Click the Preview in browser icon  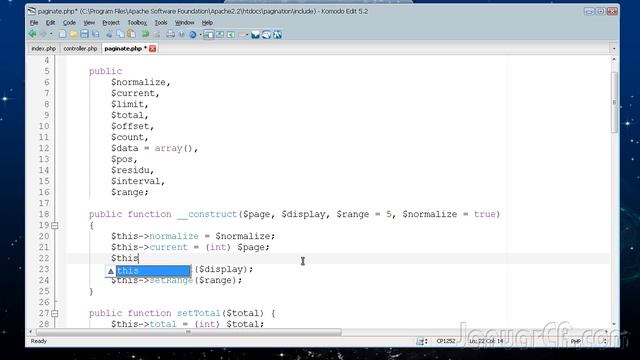182,35
